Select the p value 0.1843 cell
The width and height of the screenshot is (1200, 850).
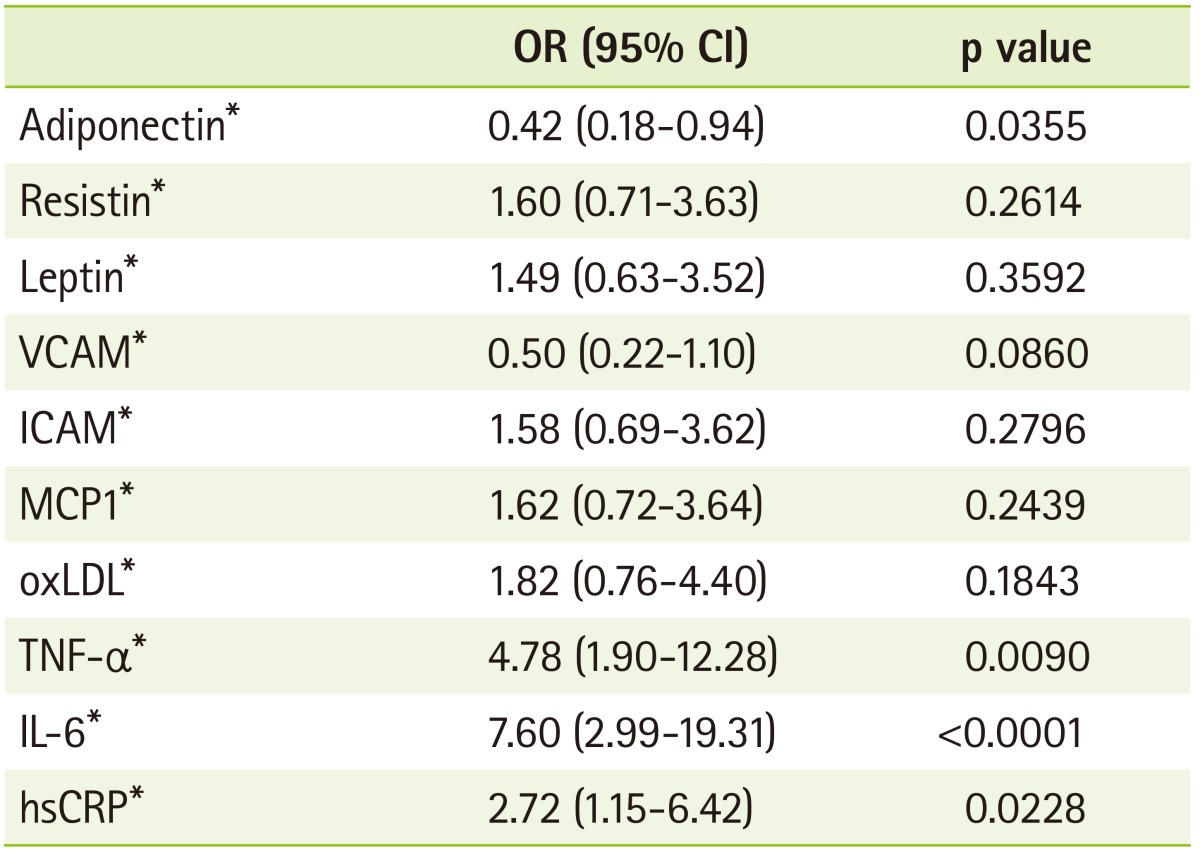pyautogui.click(x=1023, y=582)
